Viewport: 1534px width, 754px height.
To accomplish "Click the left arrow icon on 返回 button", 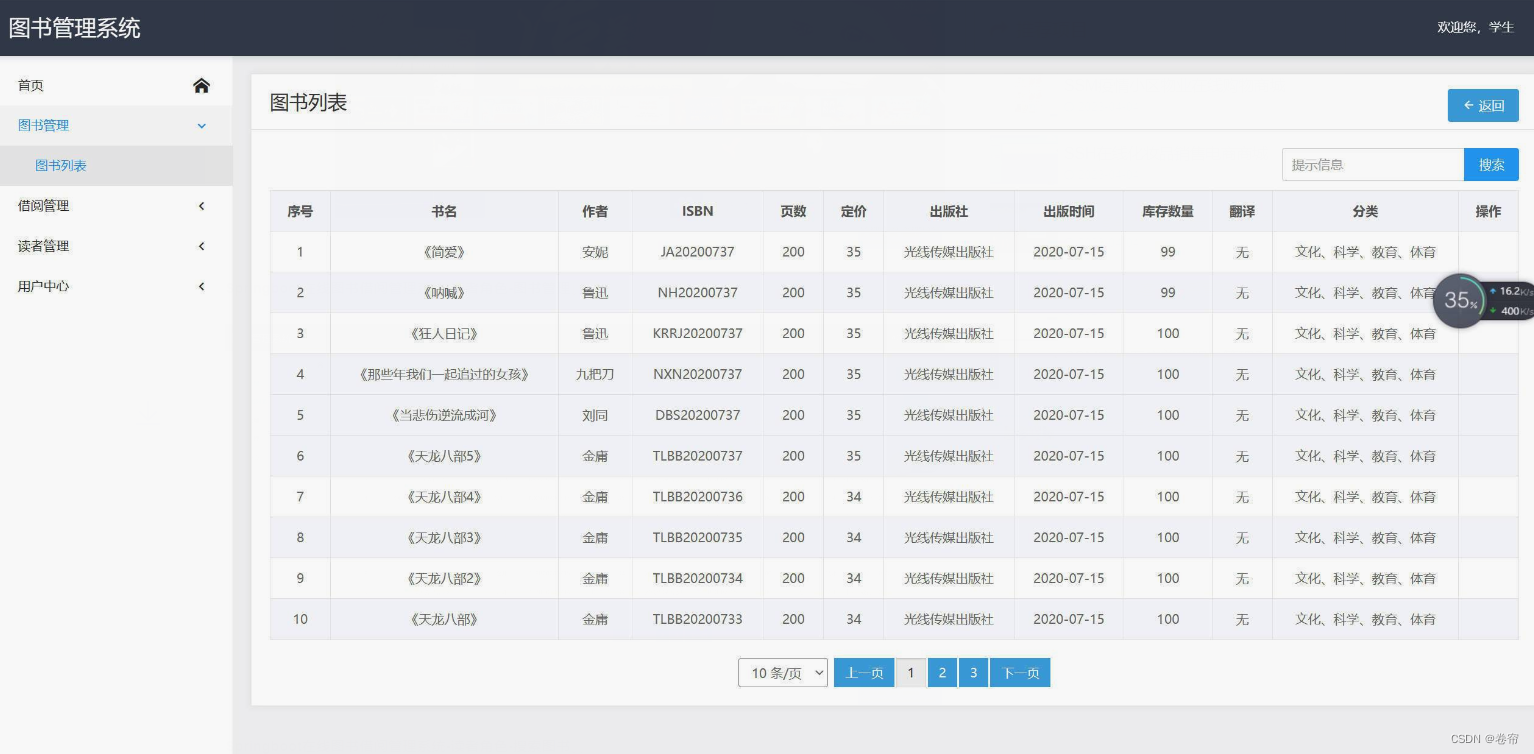I will pos(1469,105).
